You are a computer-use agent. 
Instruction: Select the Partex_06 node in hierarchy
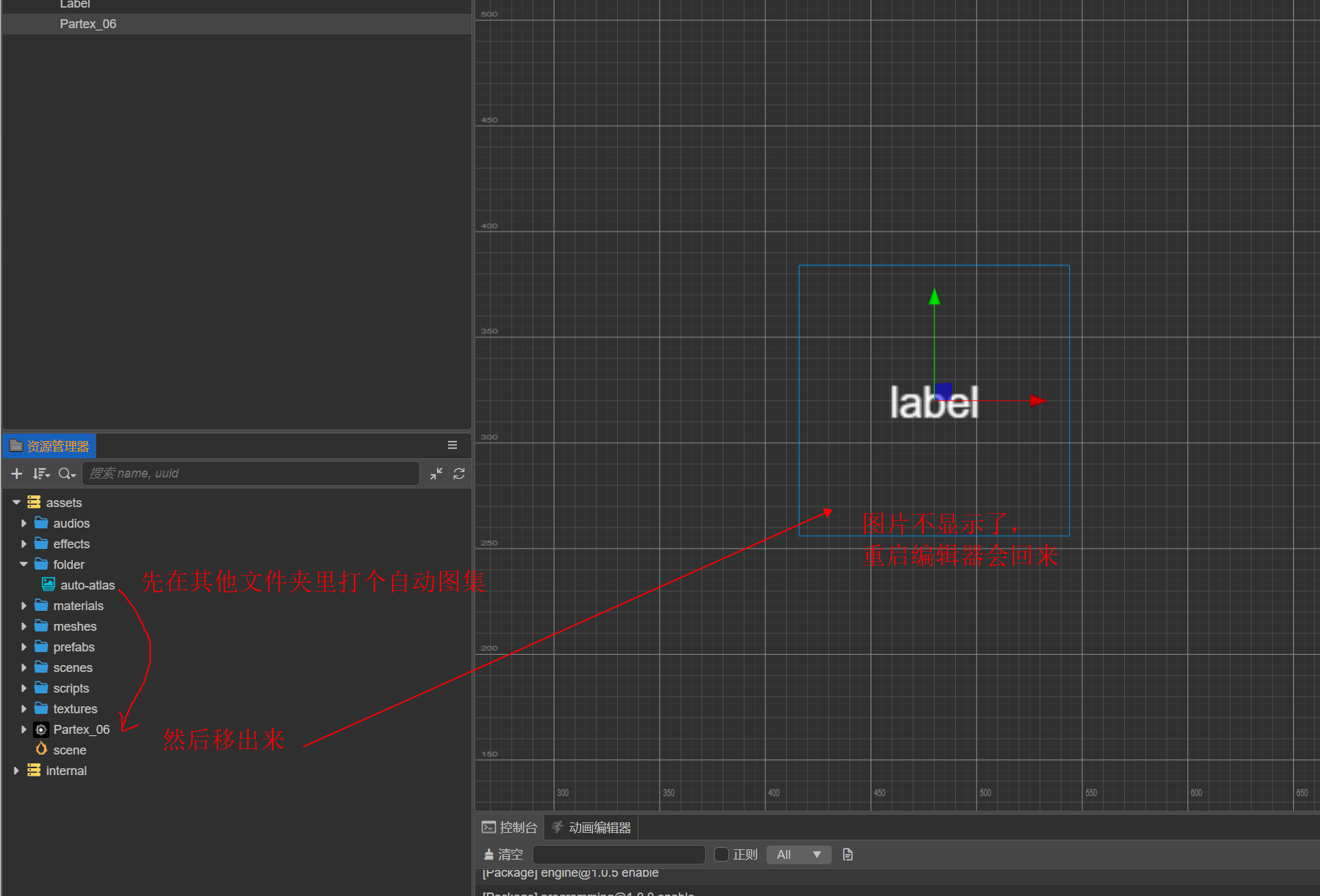[x=88, y=24]
